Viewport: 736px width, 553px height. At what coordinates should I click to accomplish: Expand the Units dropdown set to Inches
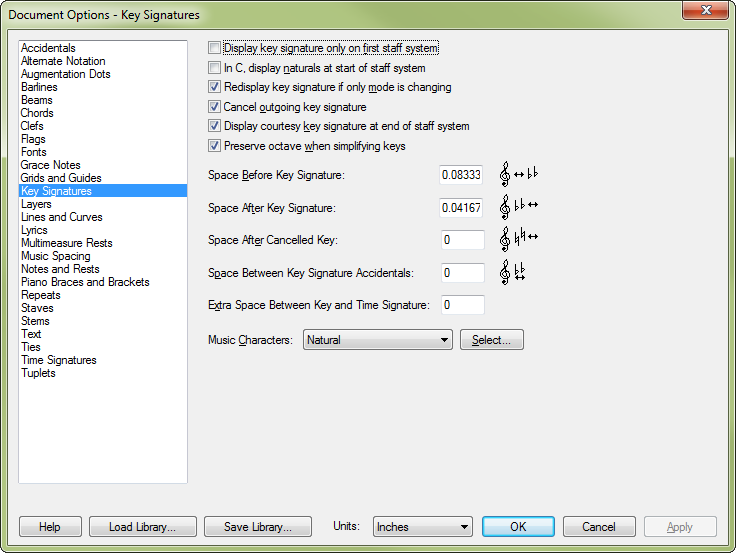pyautogui.click(x=422, y=527)
